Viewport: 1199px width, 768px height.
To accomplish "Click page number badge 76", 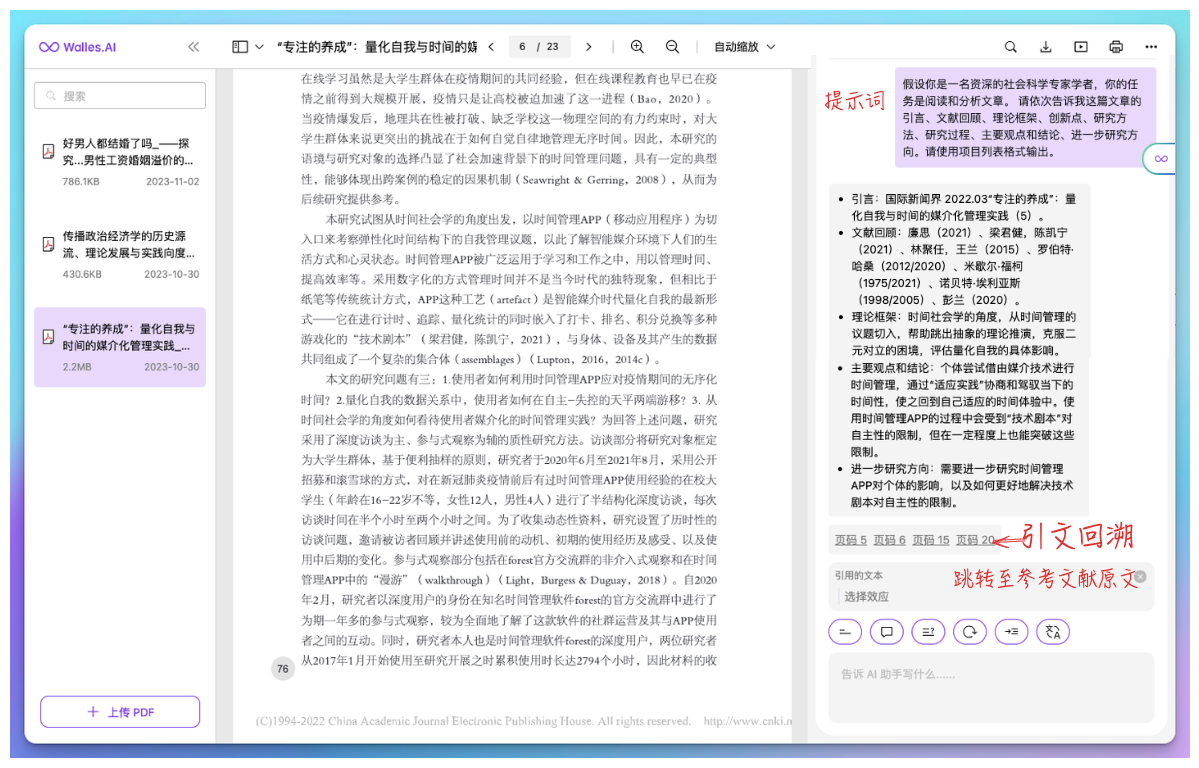I will coord(283,669).
